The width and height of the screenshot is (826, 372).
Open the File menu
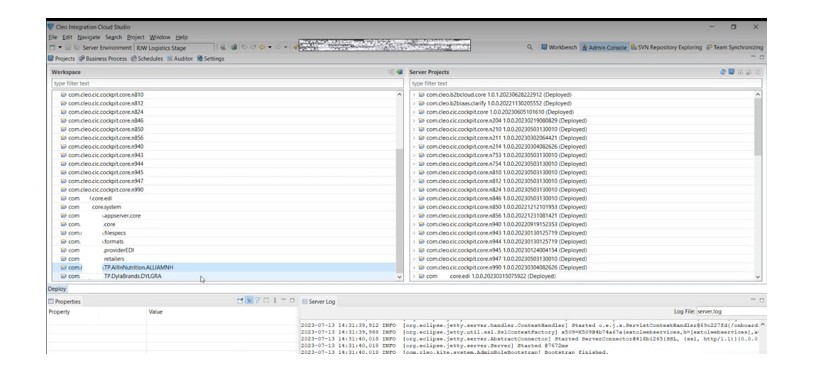coord(53,37)
